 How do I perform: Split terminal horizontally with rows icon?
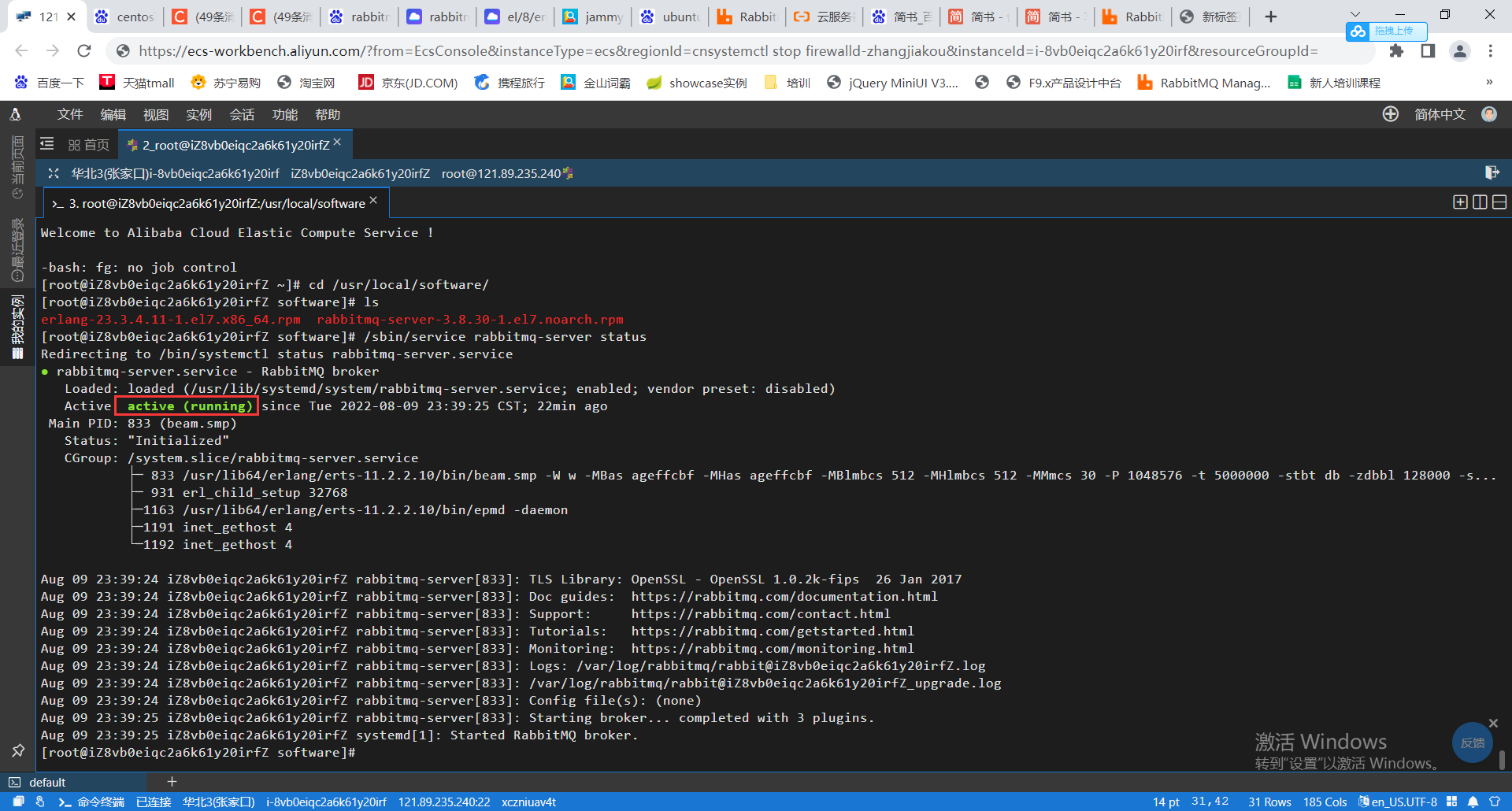click(1499, 202)
